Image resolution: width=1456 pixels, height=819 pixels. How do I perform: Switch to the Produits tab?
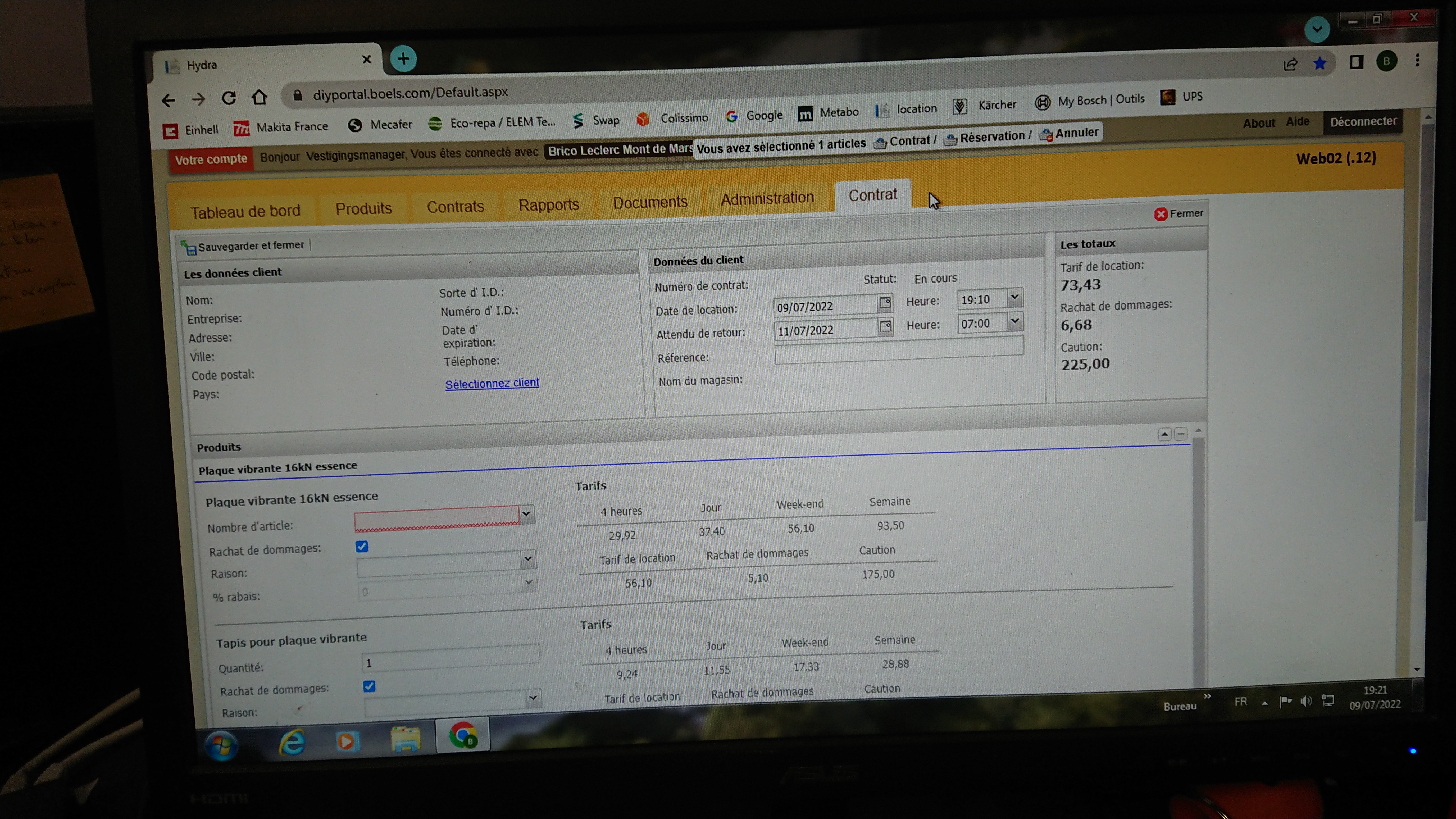(363, 208)
